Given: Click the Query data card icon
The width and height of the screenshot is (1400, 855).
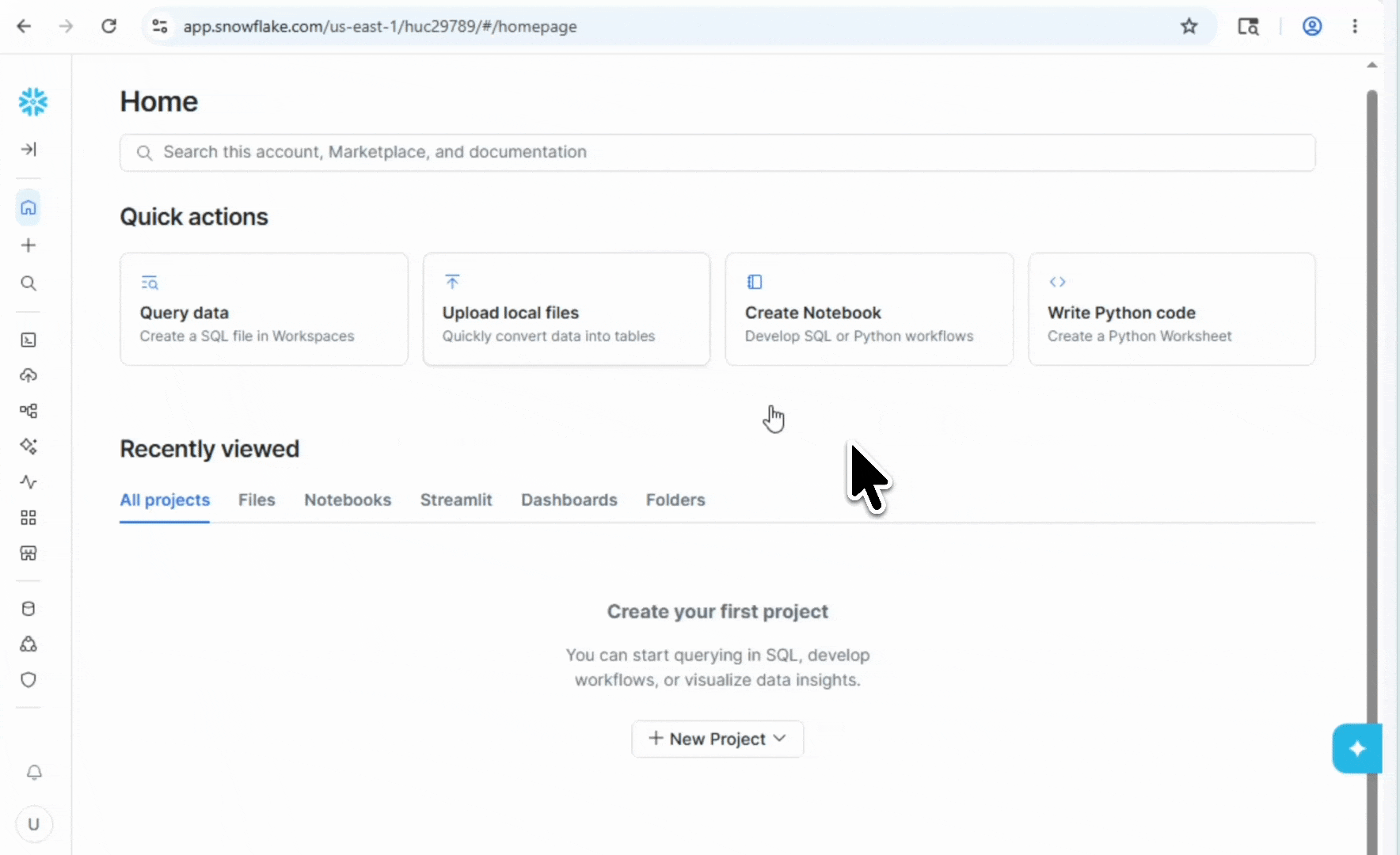Looking at the screenshot, I should 150,283.
